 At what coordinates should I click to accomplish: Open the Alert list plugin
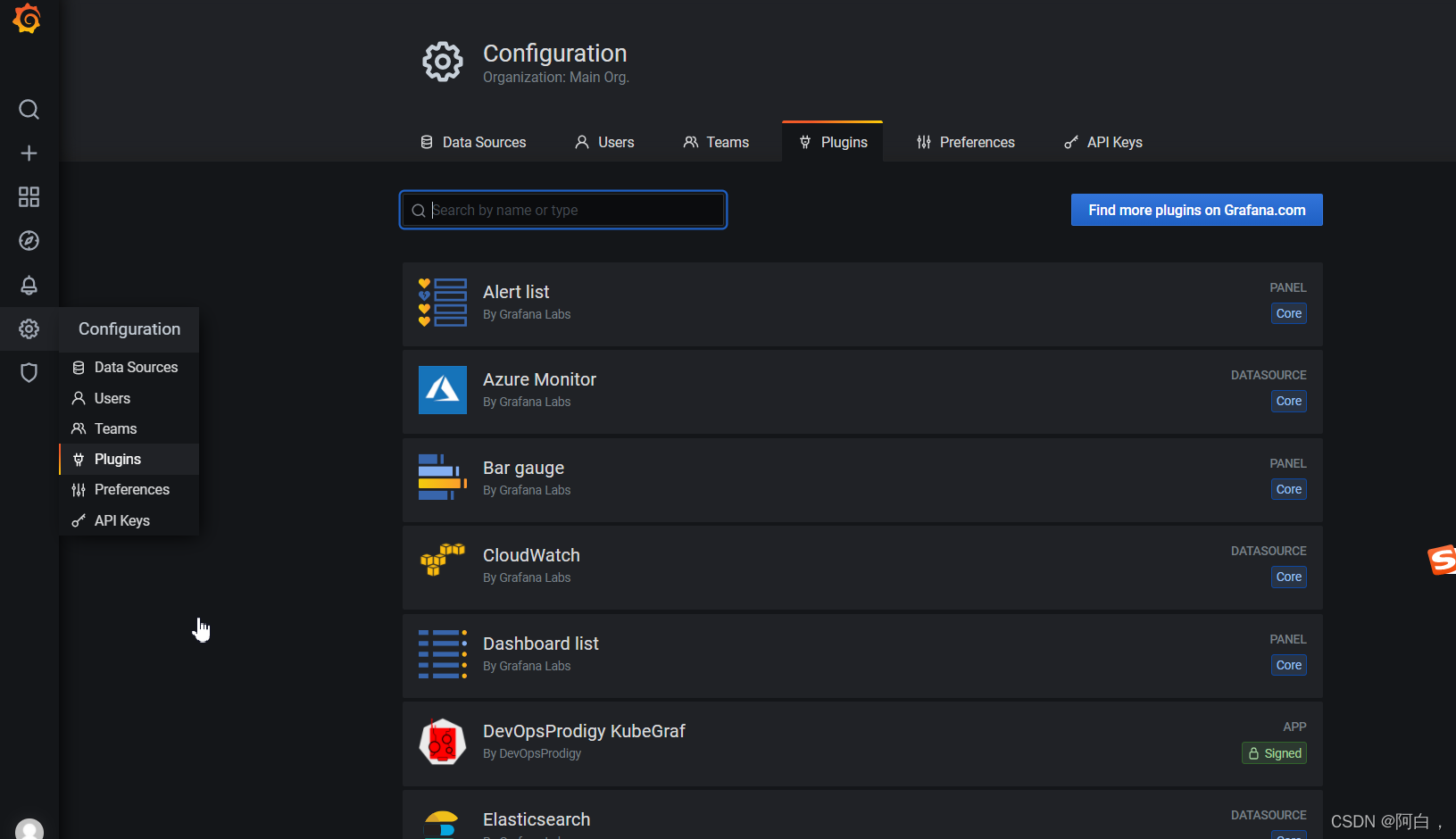click(x=862, y=303)
